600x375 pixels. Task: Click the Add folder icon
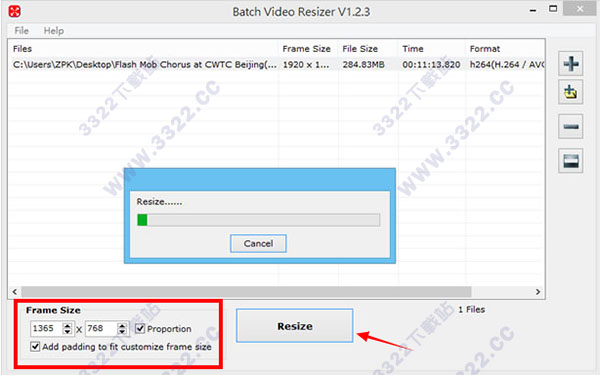(x=571, y=92)
